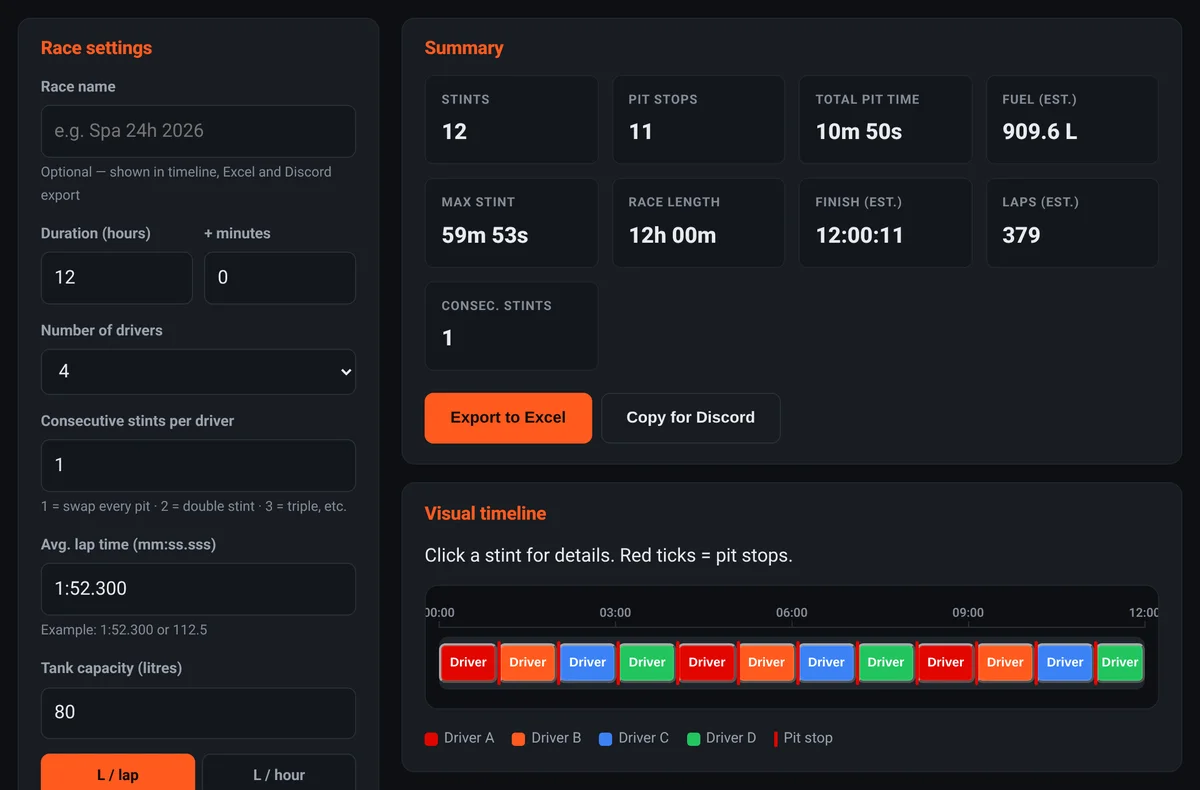
Task: Click Copy for Discord button
Action: coord(691,418)
